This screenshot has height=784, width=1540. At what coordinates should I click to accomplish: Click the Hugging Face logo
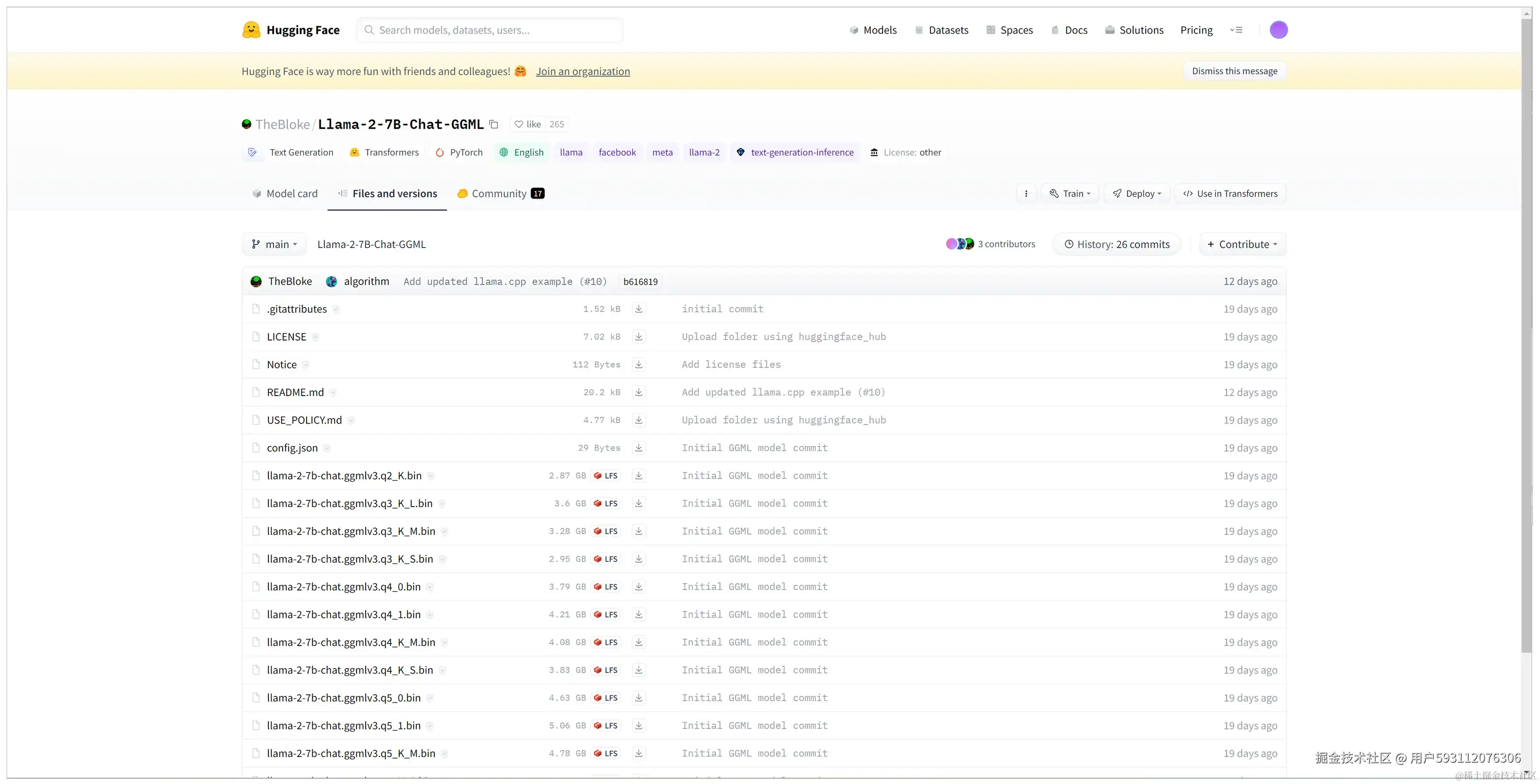click(x=251, y=30)
